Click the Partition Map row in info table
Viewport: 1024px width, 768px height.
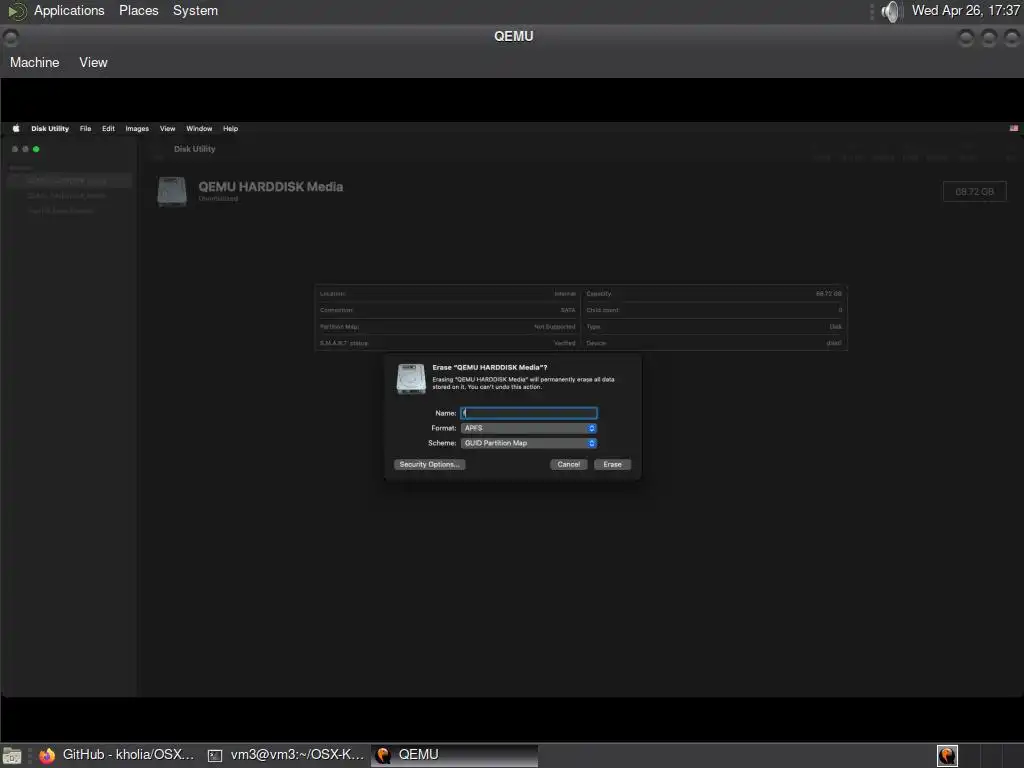tap(448, 327)
